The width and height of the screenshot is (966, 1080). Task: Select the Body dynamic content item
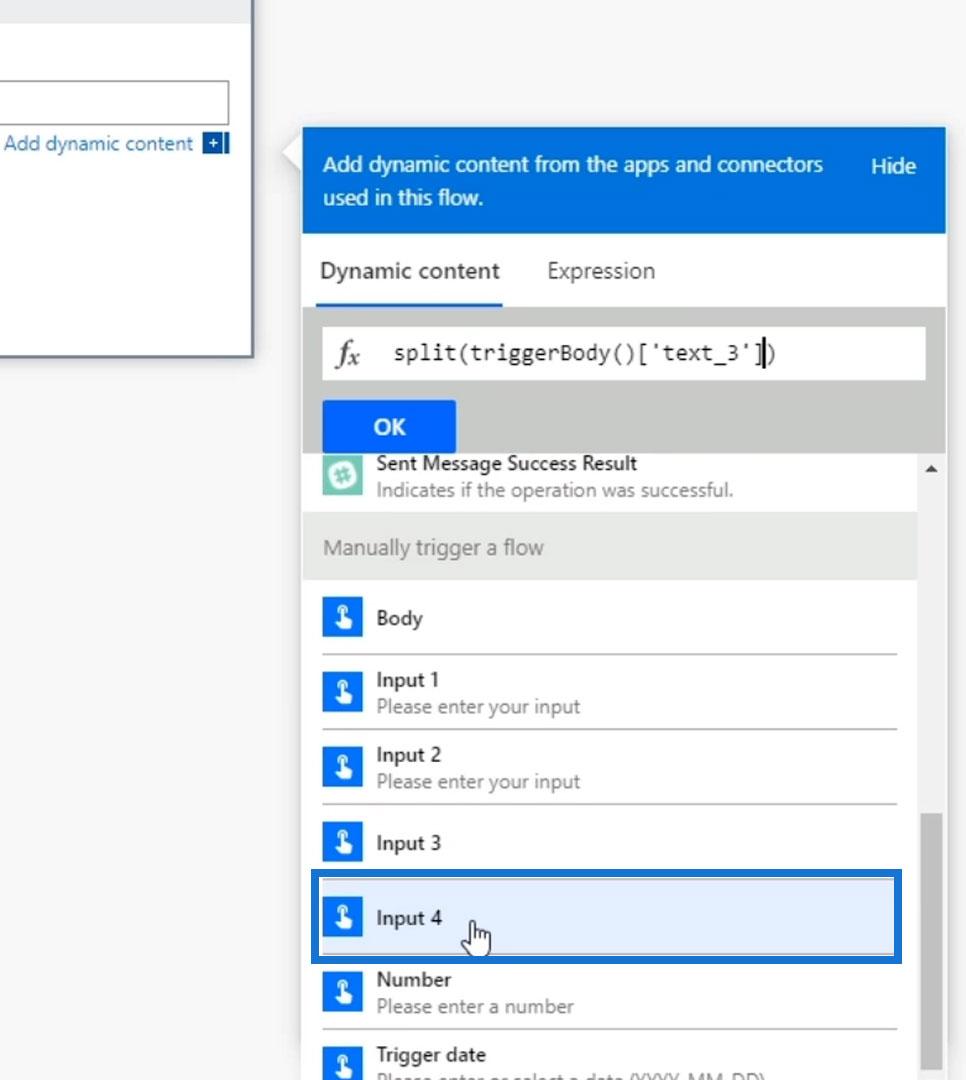[610, 618]
